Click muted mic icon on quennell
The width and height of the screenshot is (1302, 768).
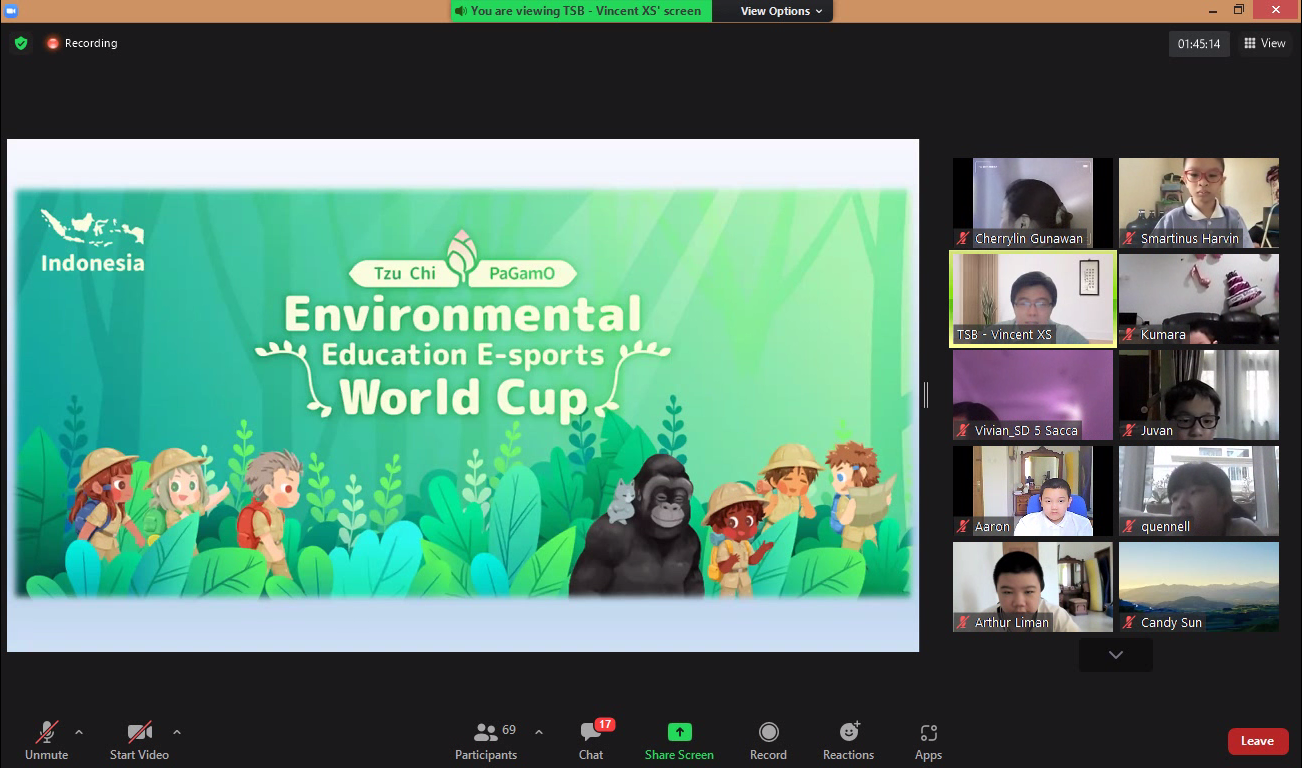click(1130, 527)
